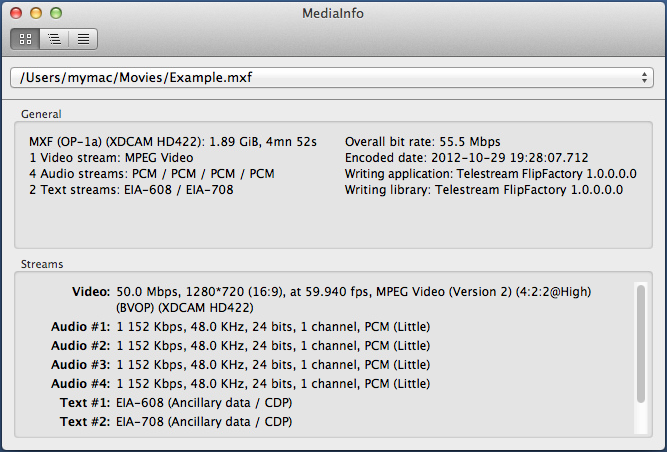Screen dimensions: 667x452
Task: Switch to the Tree view
Action: pyautogui.click(x=54, y=40)
